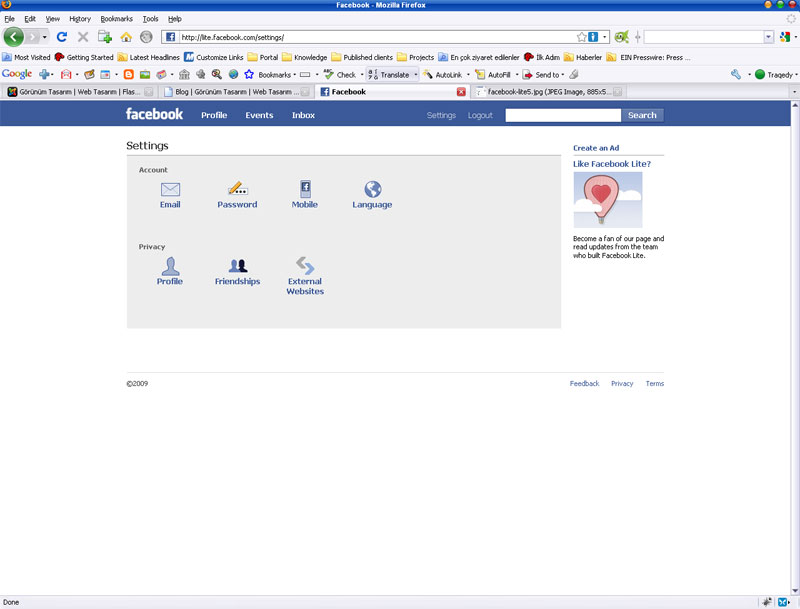Click the Blogger orange icon in Google toolbar
Screen dimensions: 800x609
(x=129, y=74)
